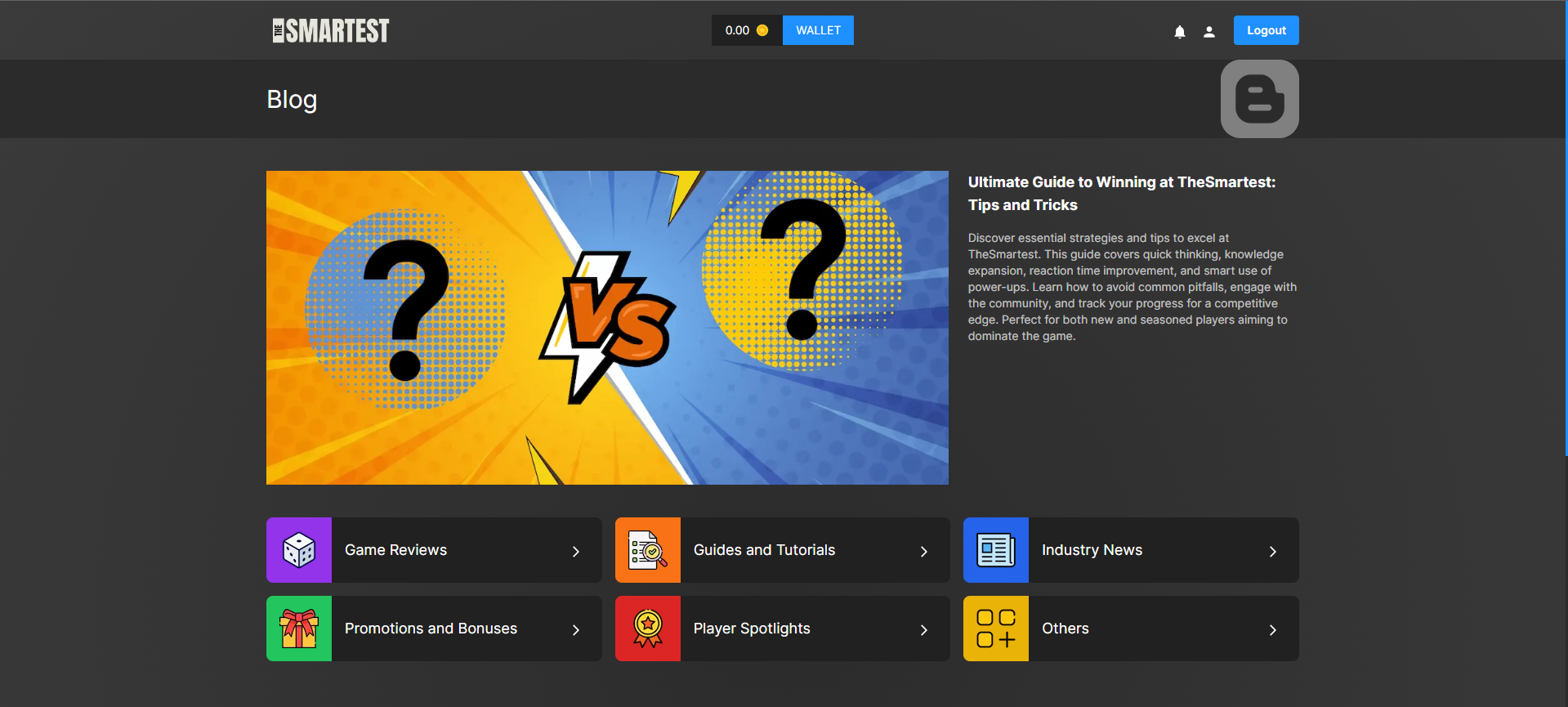1568x707 pixels.
Task: Expand Industry News chevron arrow
Action: 1273,552
